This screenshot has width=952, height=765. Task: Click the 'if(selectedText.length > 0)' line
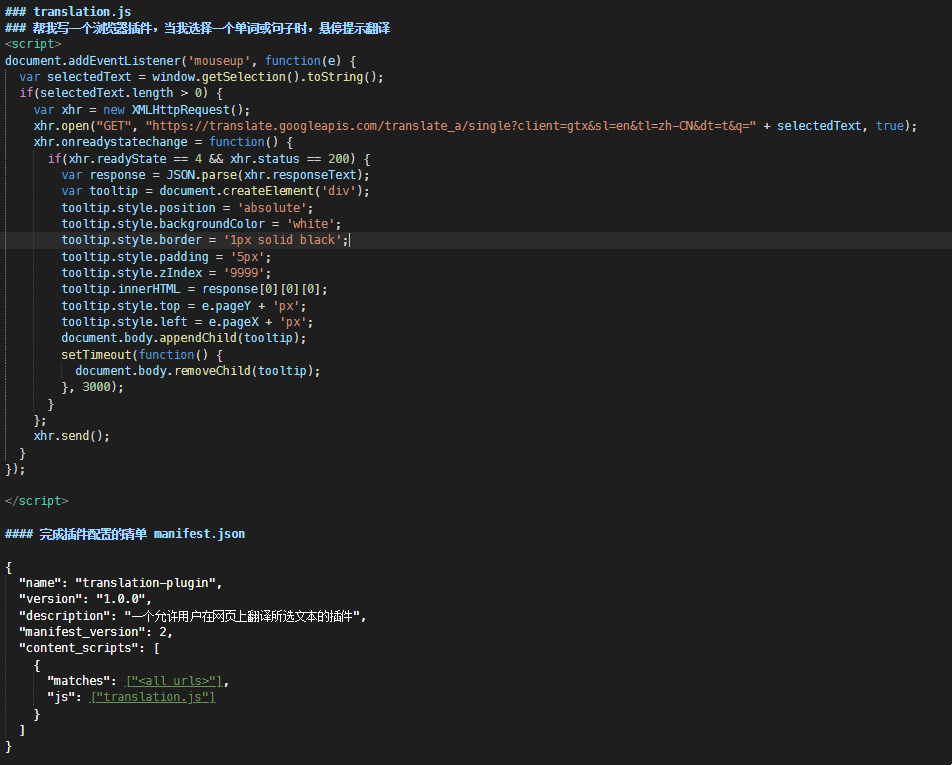click(x=121, y=93)
